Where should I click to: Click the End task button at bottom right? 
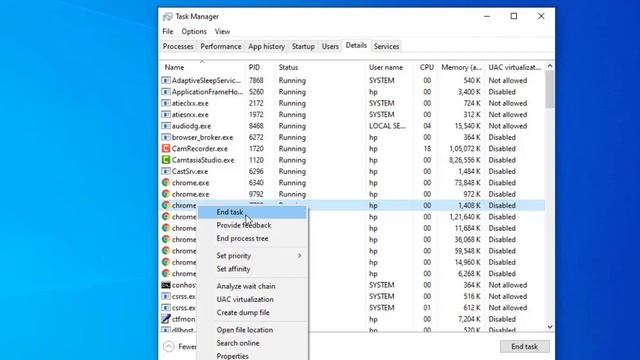coord(524,347)
